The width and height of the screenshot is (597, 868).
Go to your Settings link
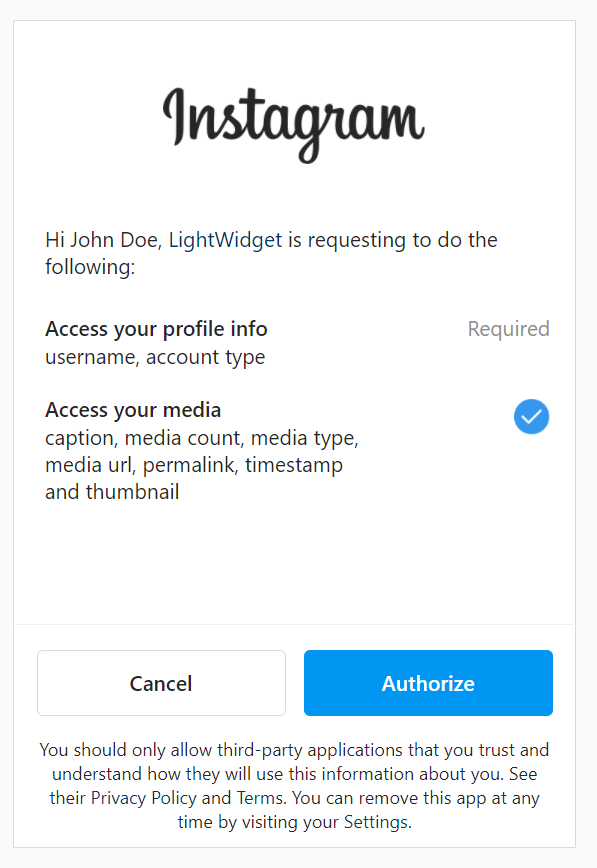(375, 822)
